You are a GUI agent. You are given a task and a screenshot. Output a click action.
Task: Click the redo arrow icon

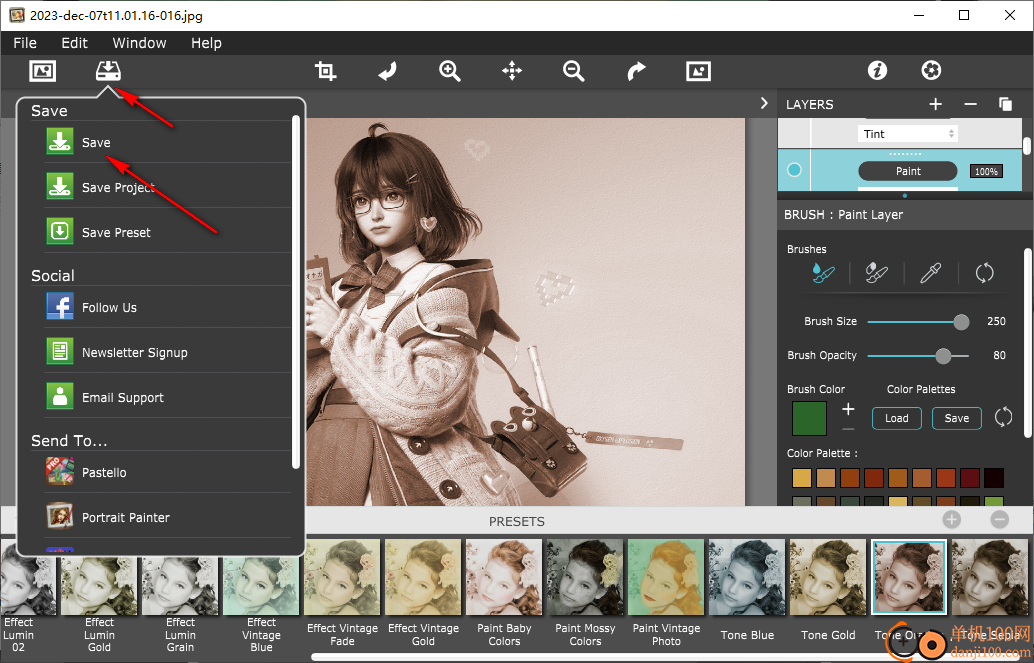coord(636,71)
